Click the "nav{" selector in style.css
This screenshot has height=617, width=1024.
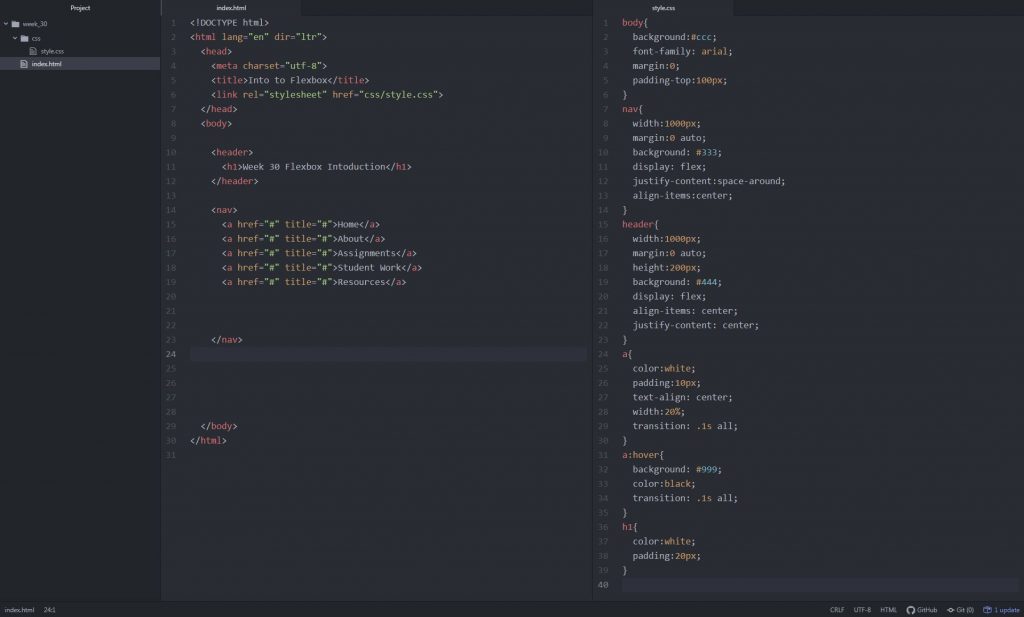pos(632,109)
